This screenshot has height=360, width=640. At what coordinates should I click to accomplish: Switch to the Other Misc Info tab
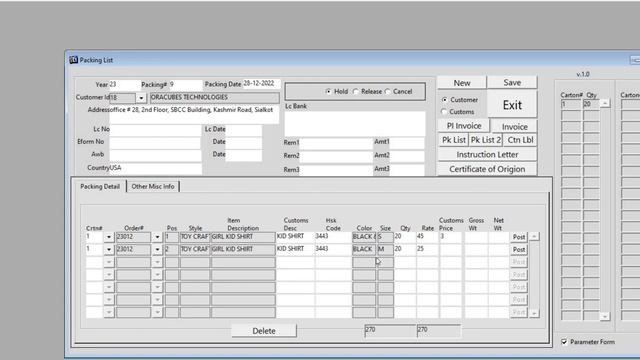153,186
